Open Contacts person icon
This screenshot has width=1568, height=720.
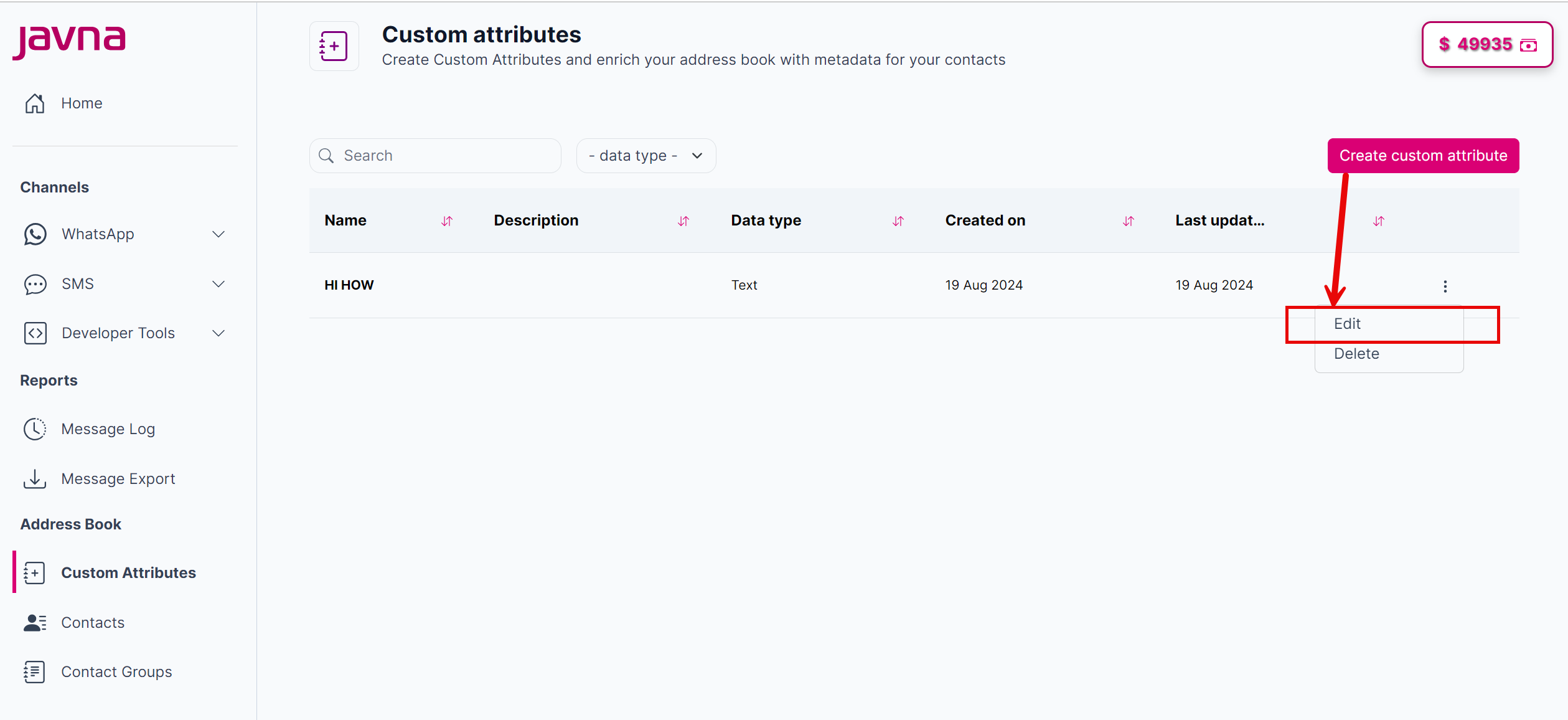35,623
